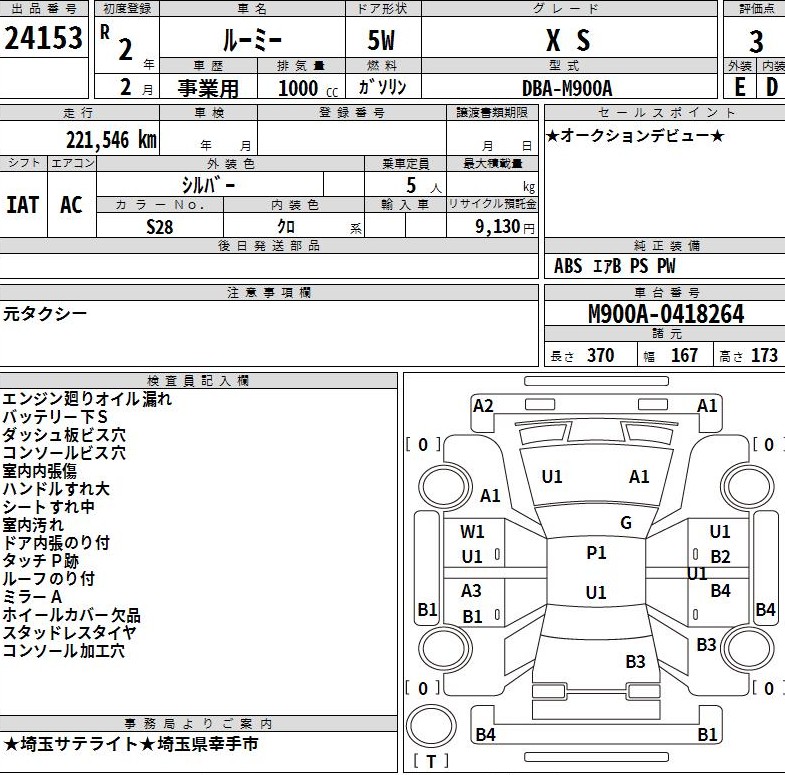Click the note "シートすれ中"

tap(49, 507)
